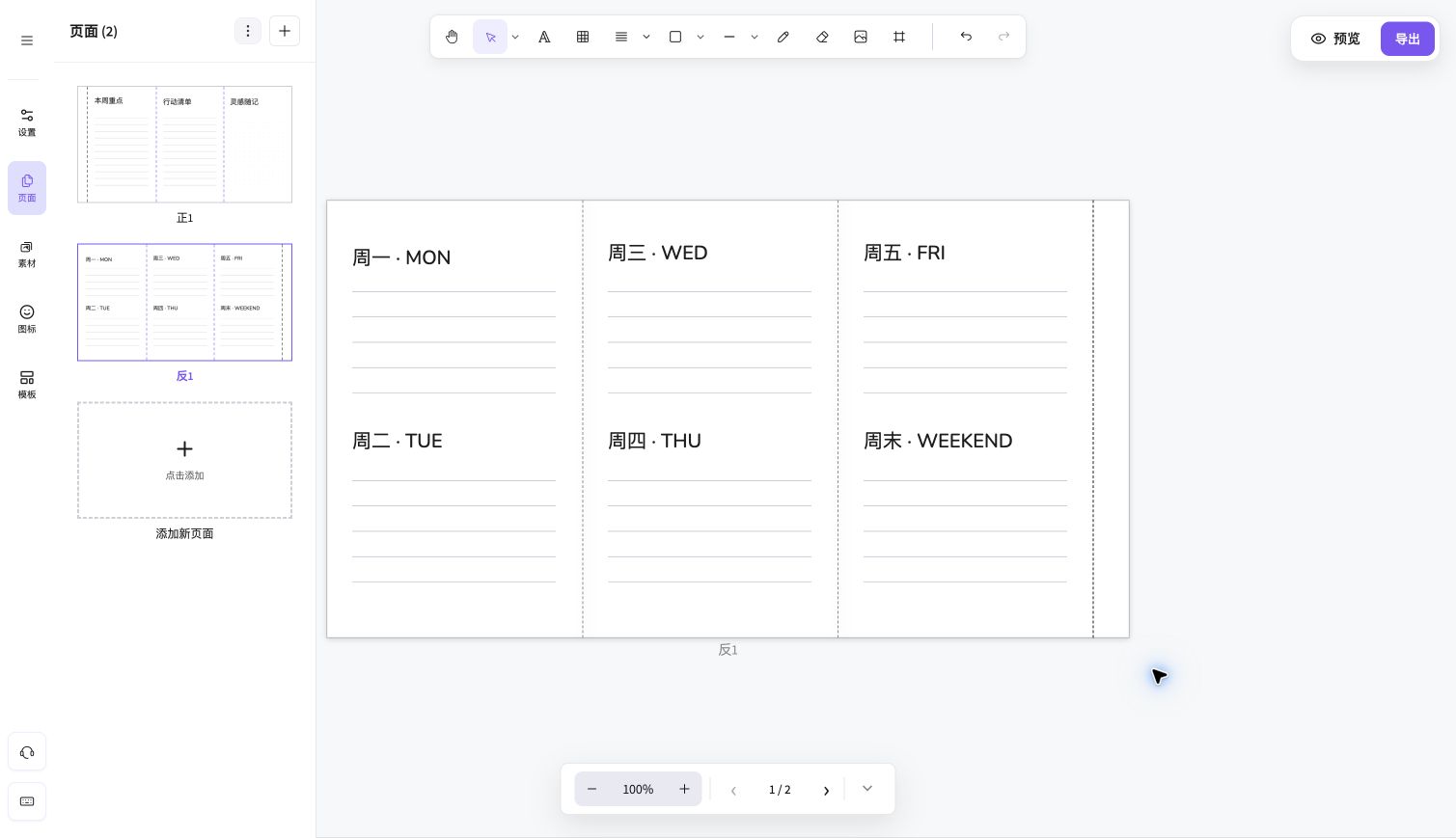Undo the last action
Viewport: 1456px width, 838px height.
[x=966, y=37]
